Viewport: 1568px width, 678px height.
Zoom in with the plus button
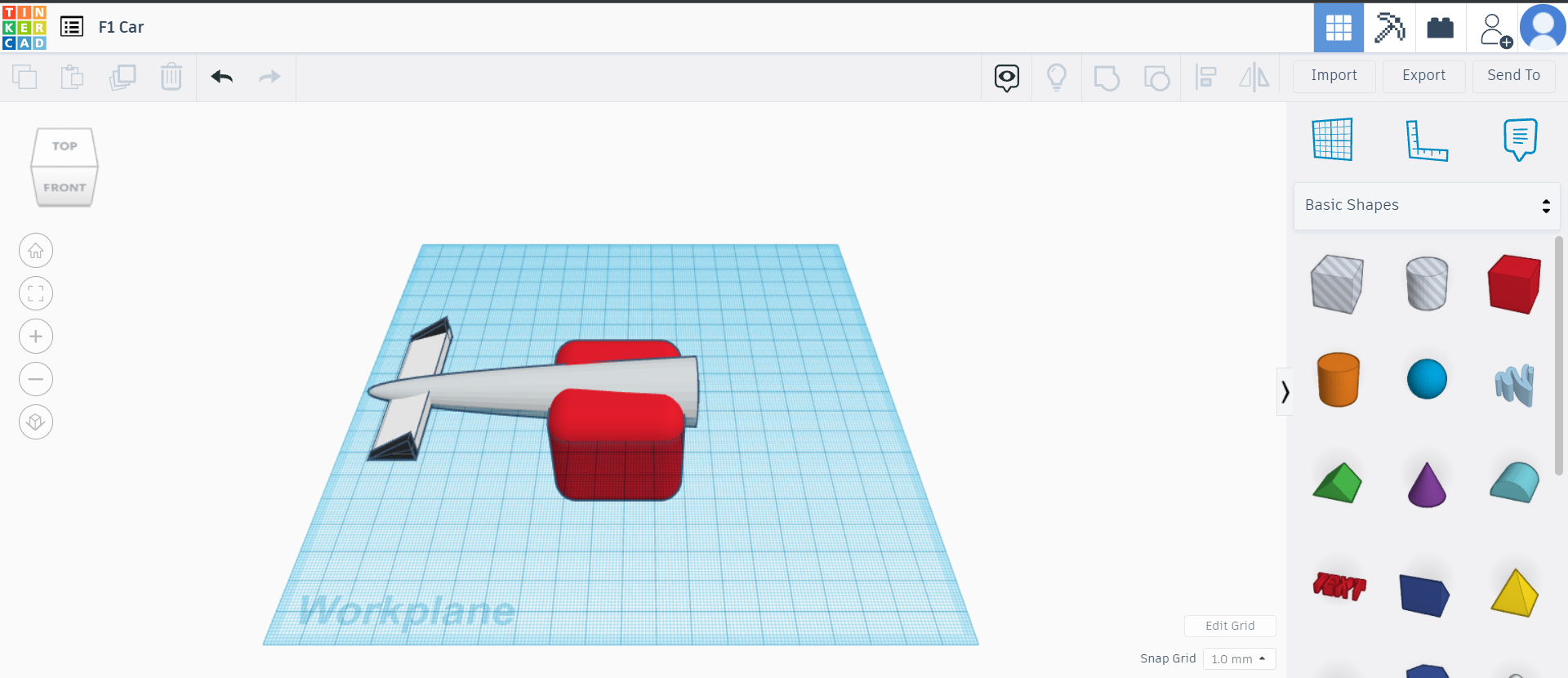[x=36, y=337]
